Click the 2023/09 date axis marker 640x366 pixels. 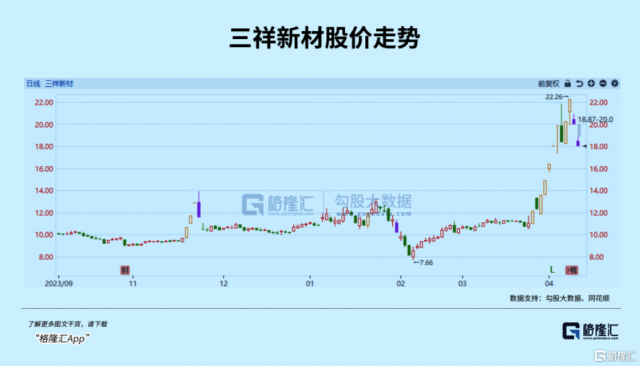[x=59, y=283]
